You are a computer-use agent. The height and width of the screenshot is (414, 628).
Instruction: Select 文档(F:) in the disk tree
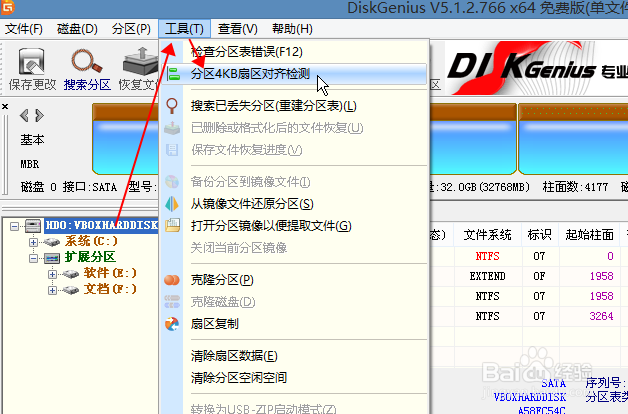point(110,289)
